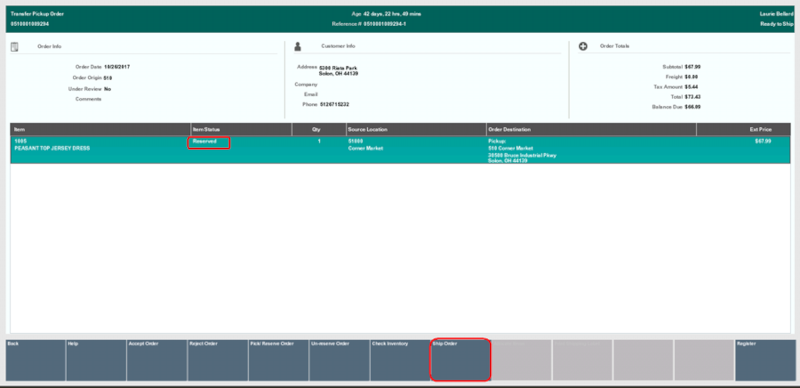
Task: Click the Under Review value No
Action: pos(108,89)
